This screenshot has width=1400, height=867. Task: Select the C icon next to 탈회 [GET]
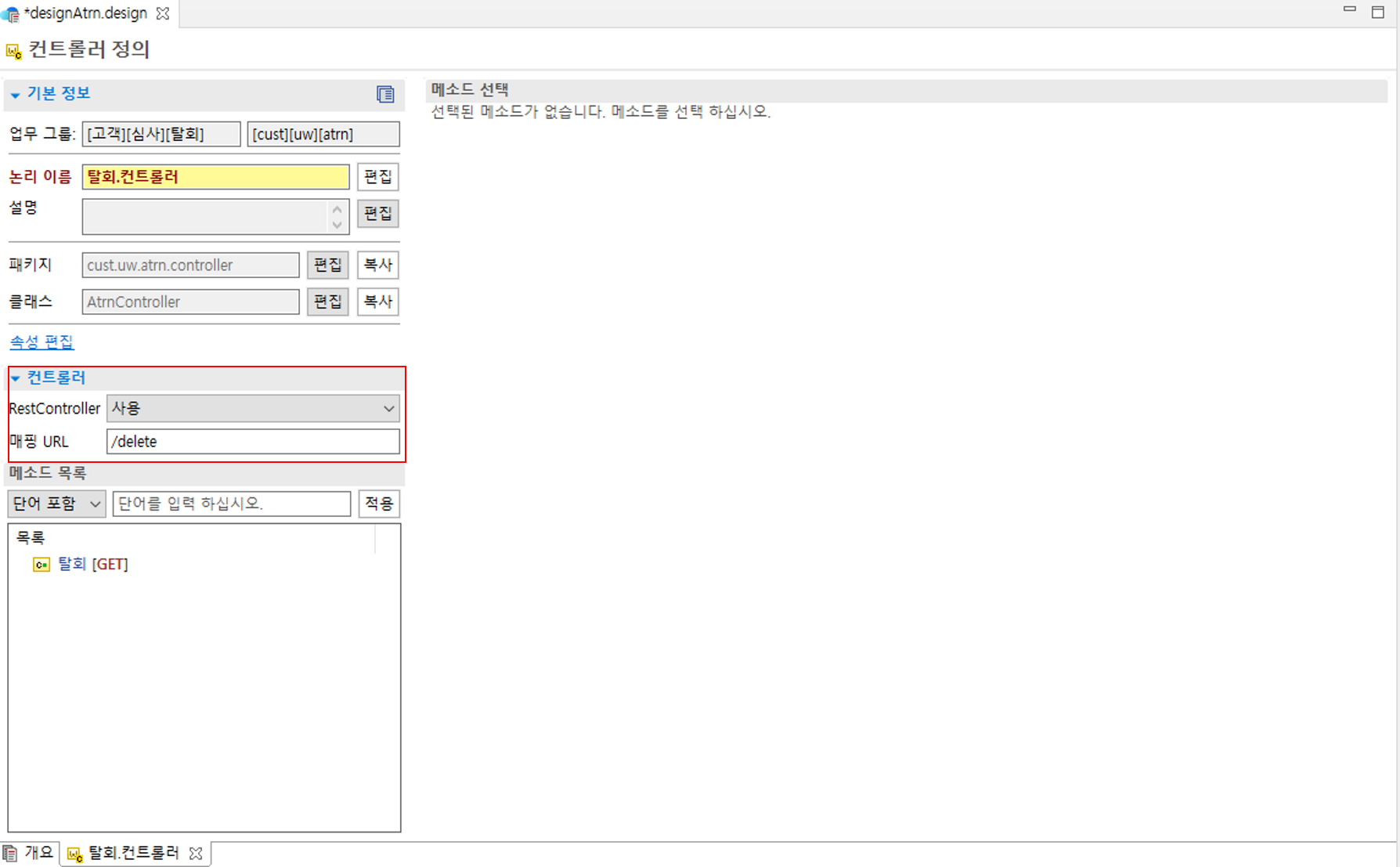[x=41, y=564]
